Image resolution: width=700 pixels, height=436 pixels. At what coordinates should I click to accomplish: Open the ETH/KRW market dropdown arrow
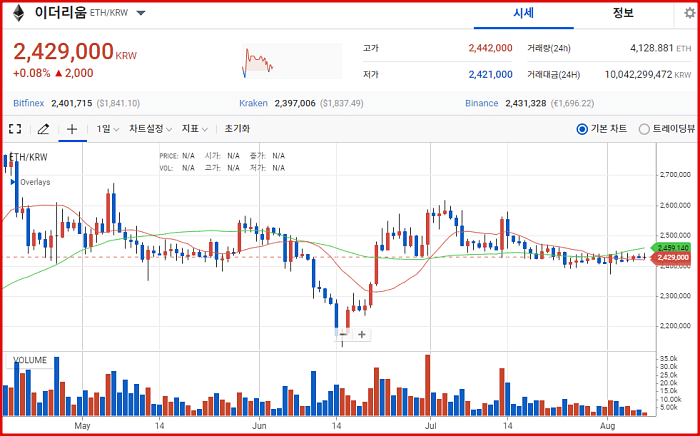141,13
